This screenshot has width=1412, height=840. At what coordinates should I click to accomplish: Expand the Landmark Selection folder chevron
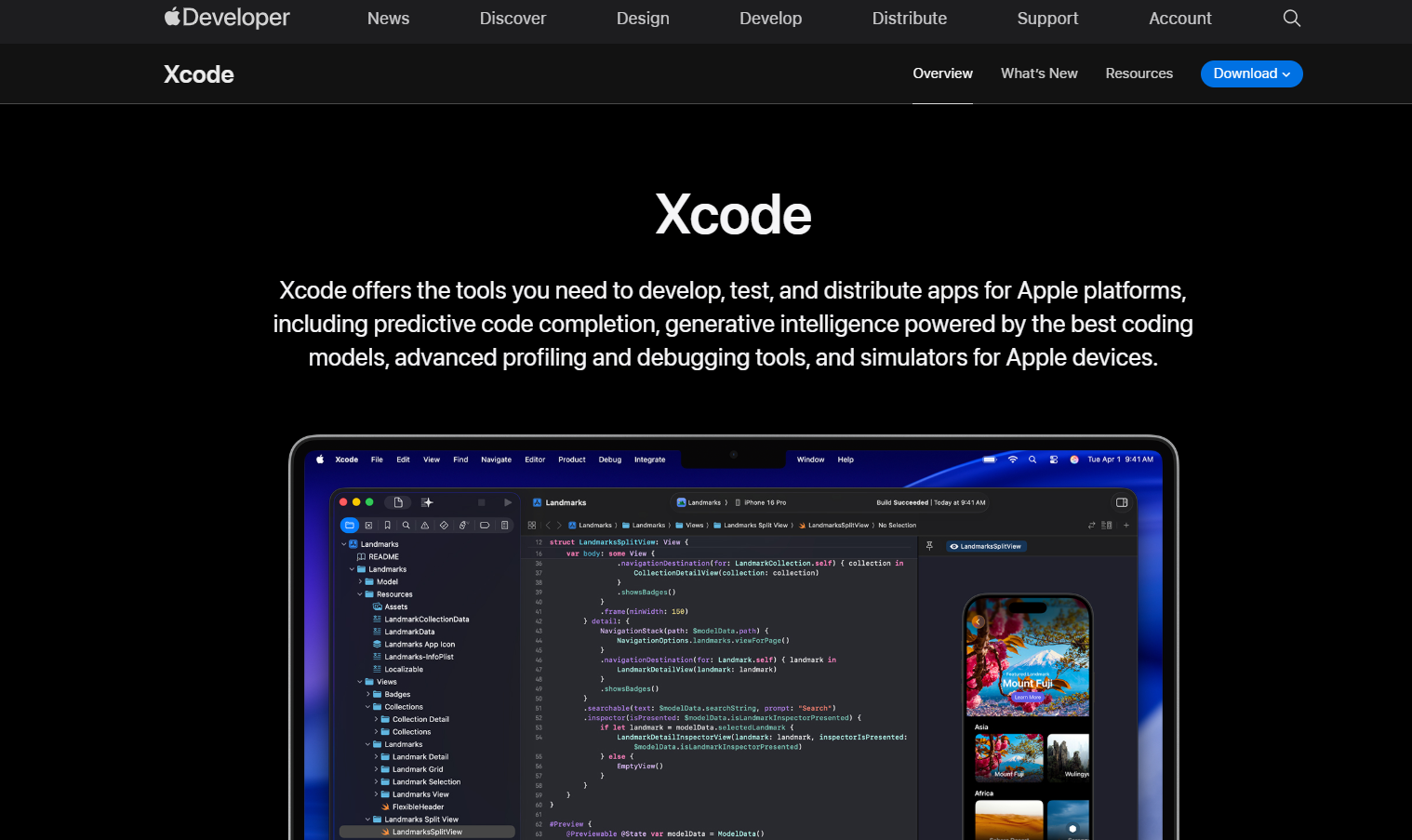click(376, 781)
